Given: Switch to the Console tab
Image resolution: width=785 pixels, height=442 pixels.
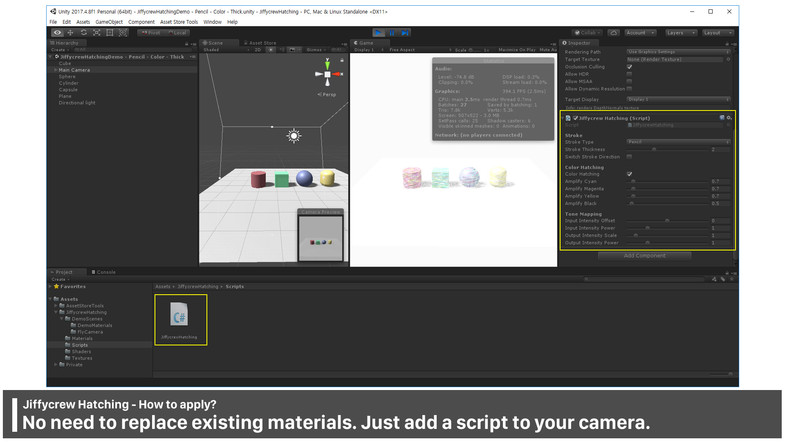Looking at the screenshot, I should (103, 272).
